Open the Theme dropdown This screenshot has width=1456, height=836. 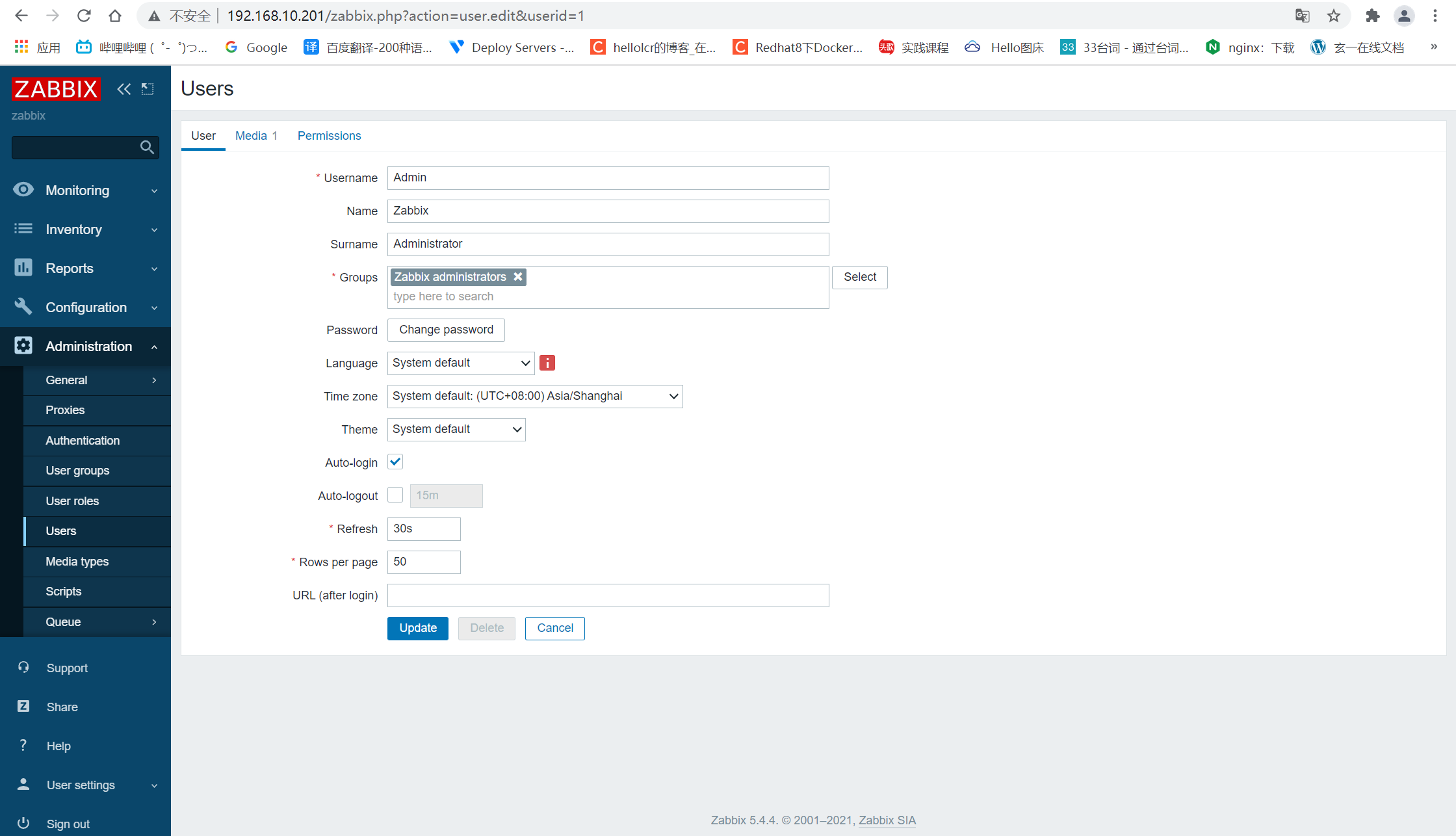[x=456, y=429]
